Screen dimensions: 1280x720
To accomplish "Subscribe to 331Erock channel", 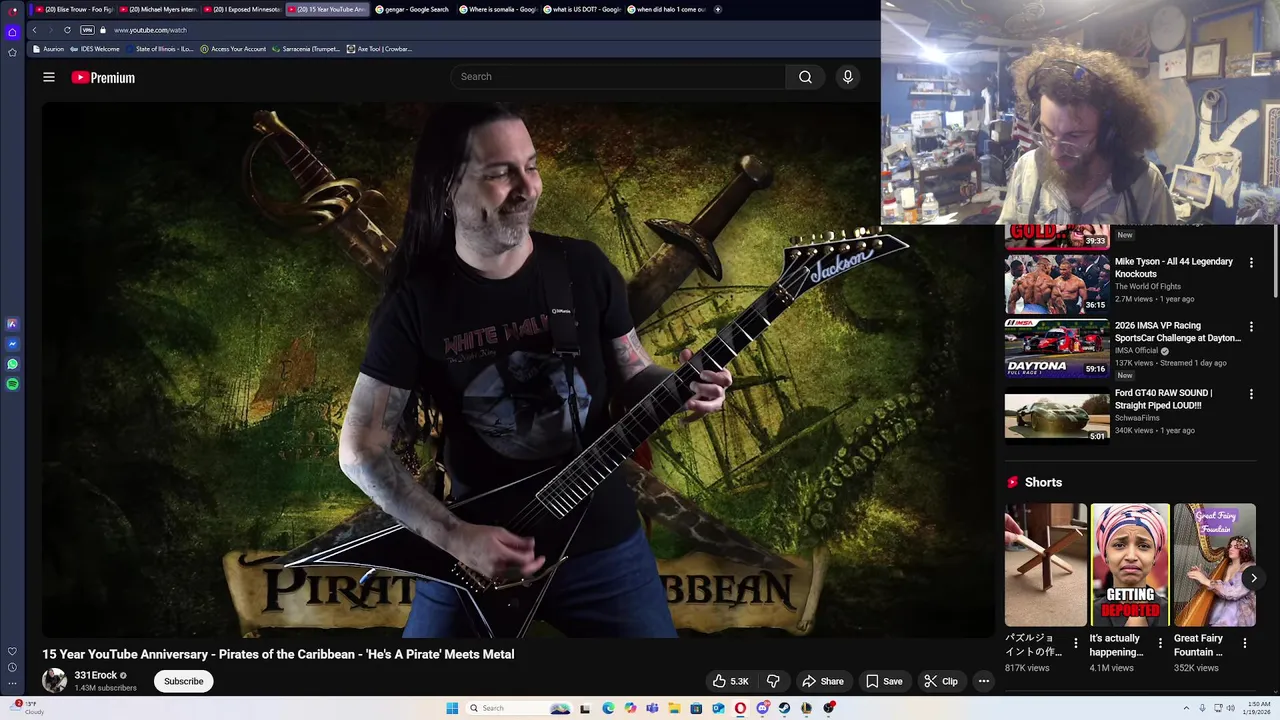I will point(183,681).
